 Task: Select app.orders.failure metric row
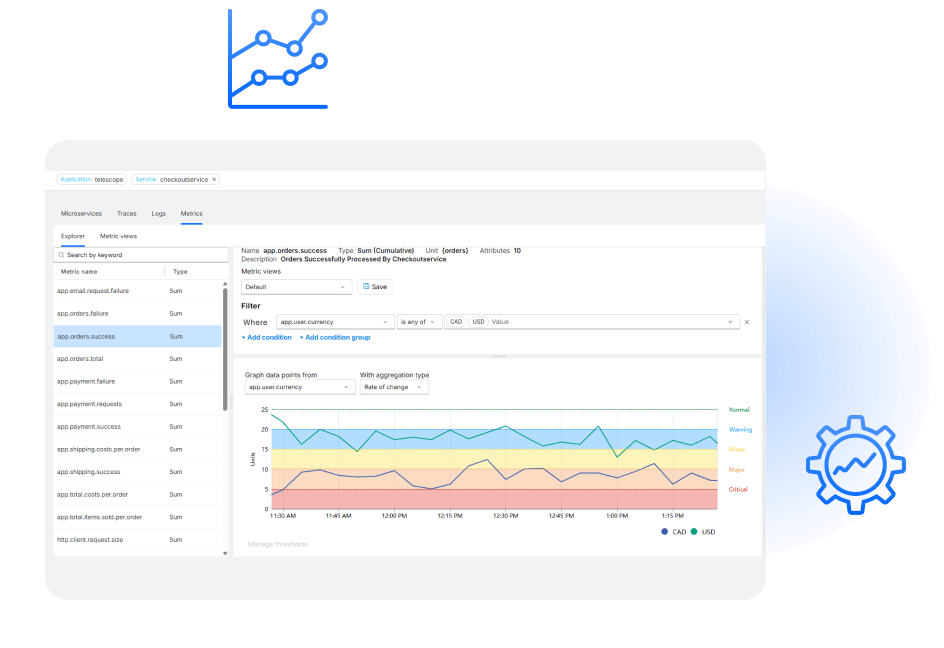coord(137,314)
